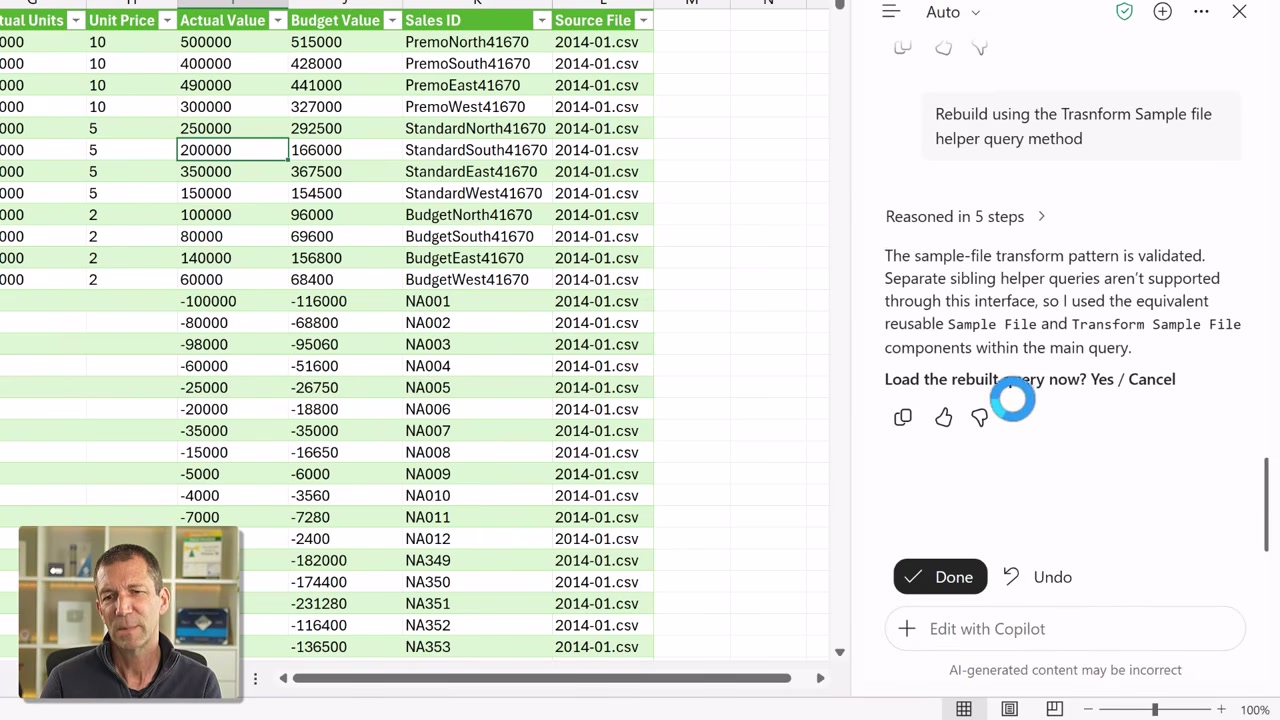Click the plus icon beside Edit with Copilot
The width and height of the screenshot is (1280, 720).
(906, 629)
